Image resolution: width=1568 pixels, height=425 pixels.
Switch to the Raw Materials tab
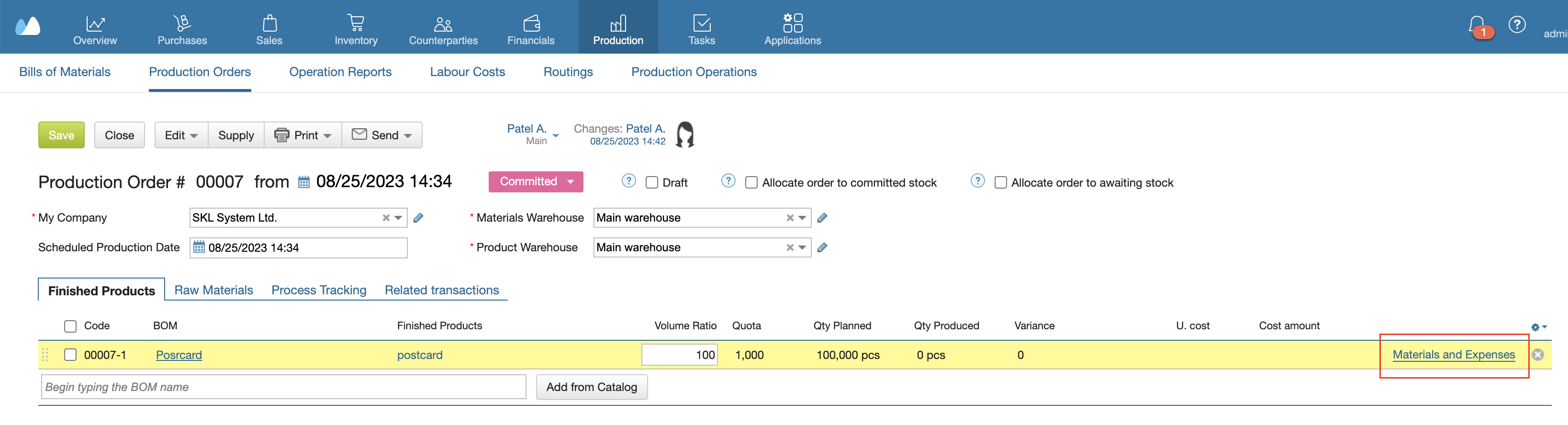point(213,291)
